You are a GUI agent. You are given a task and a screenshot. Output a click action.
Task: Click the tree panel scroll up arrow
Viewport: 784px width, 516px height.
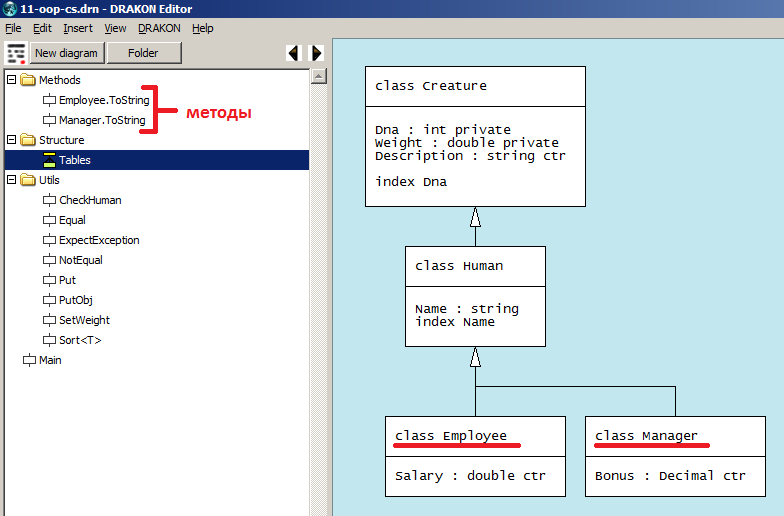[318, 77]
